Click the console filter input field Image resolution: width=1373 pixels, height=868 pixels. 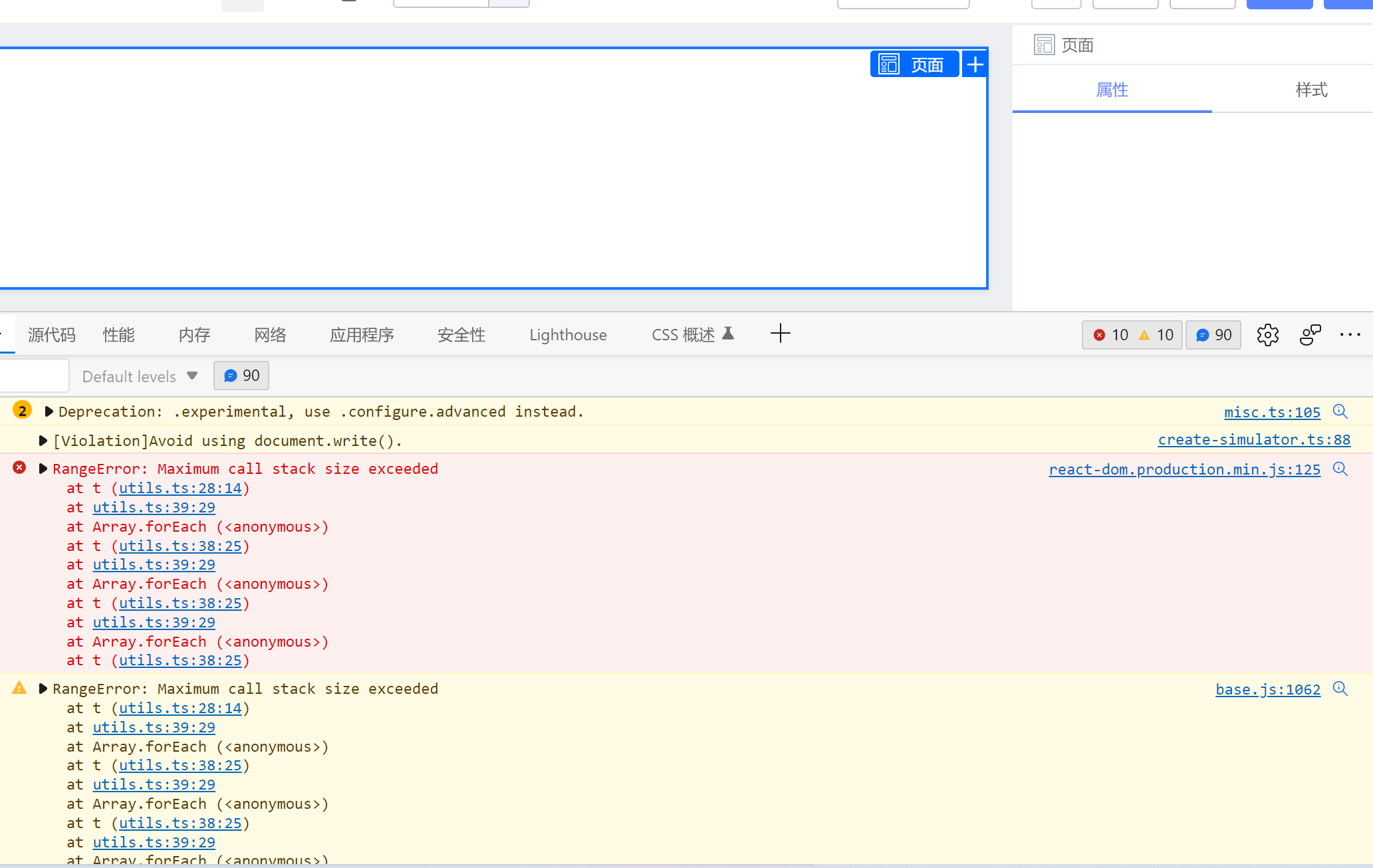33,376
